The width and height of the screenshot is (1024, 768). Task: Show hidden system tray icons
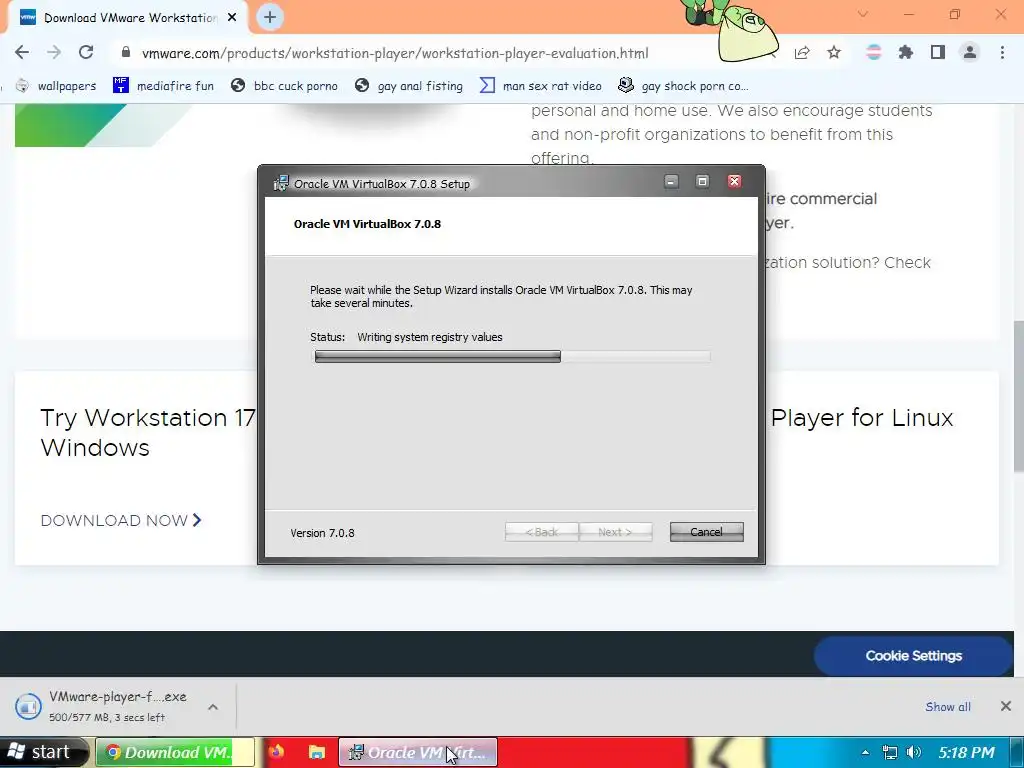(x=865, y=752)
